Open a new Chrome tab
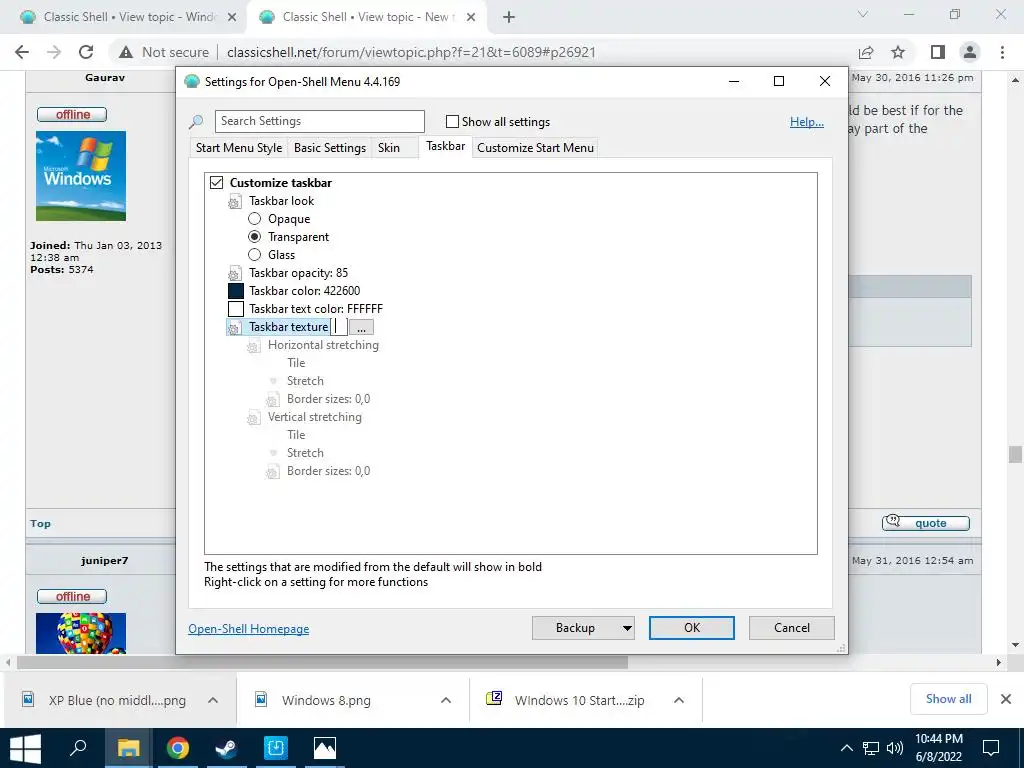Image resolution: width=1024 pixels, height=768 pixels. 509,17
